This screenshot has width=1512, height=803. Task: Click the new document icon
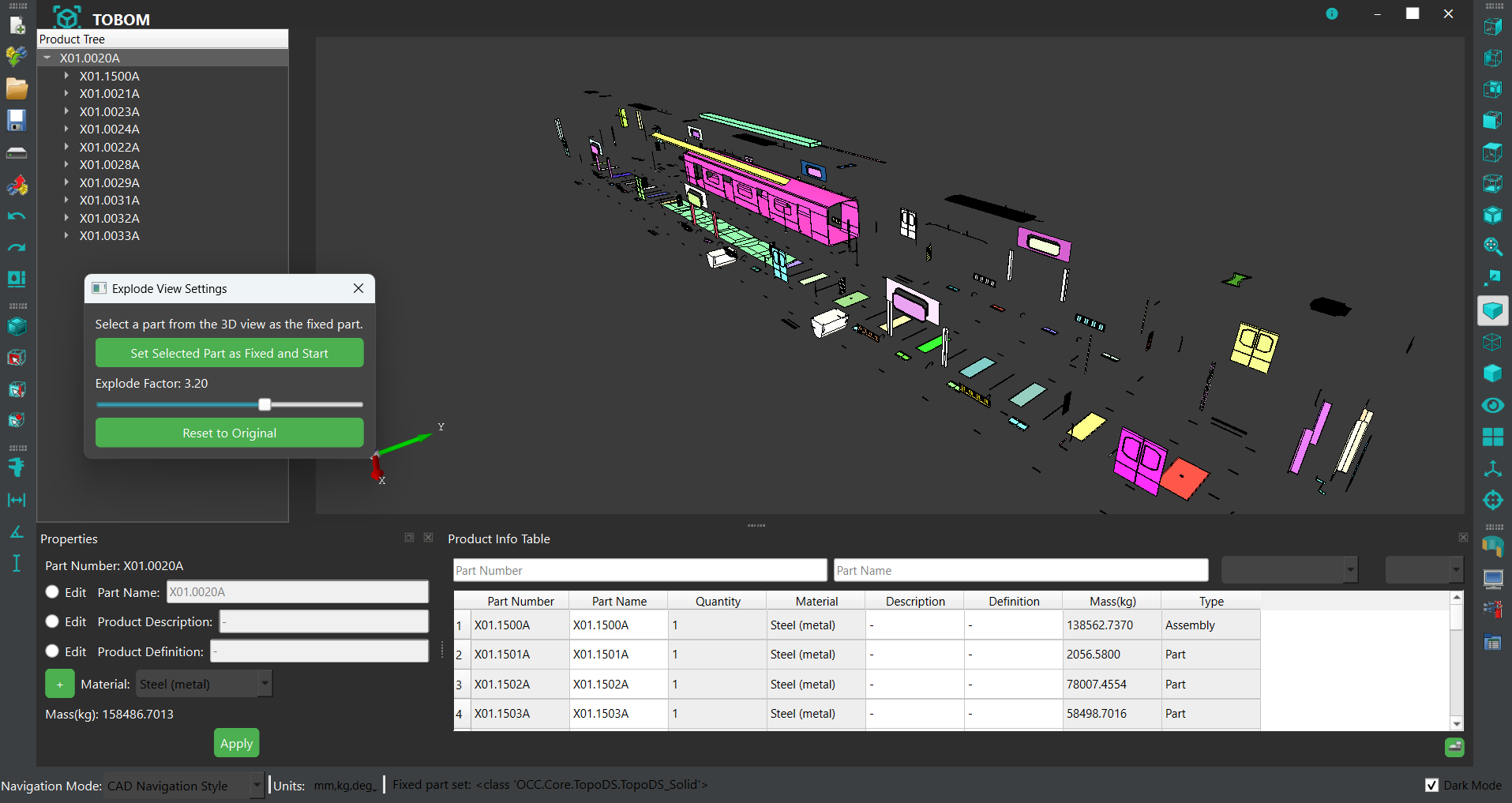(17, 25)
